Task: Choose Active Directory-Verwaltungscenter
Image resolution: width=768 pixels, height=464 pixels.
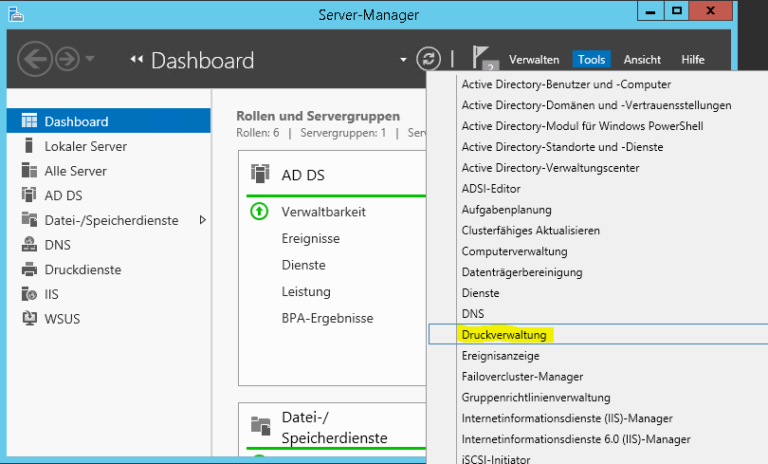Action: pos(550,168)
